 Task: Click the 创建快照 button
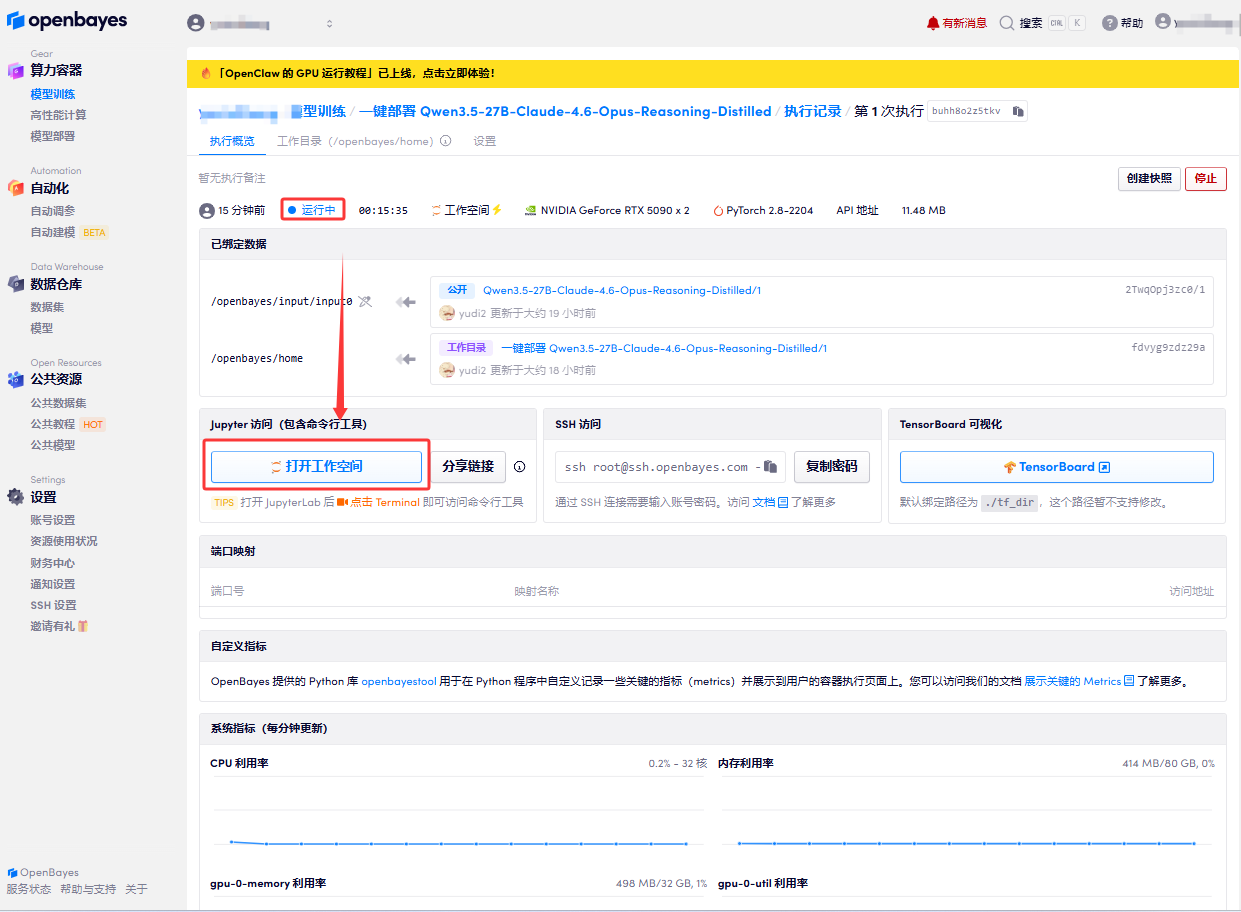pyautogui.click(x=1149, y=178)
